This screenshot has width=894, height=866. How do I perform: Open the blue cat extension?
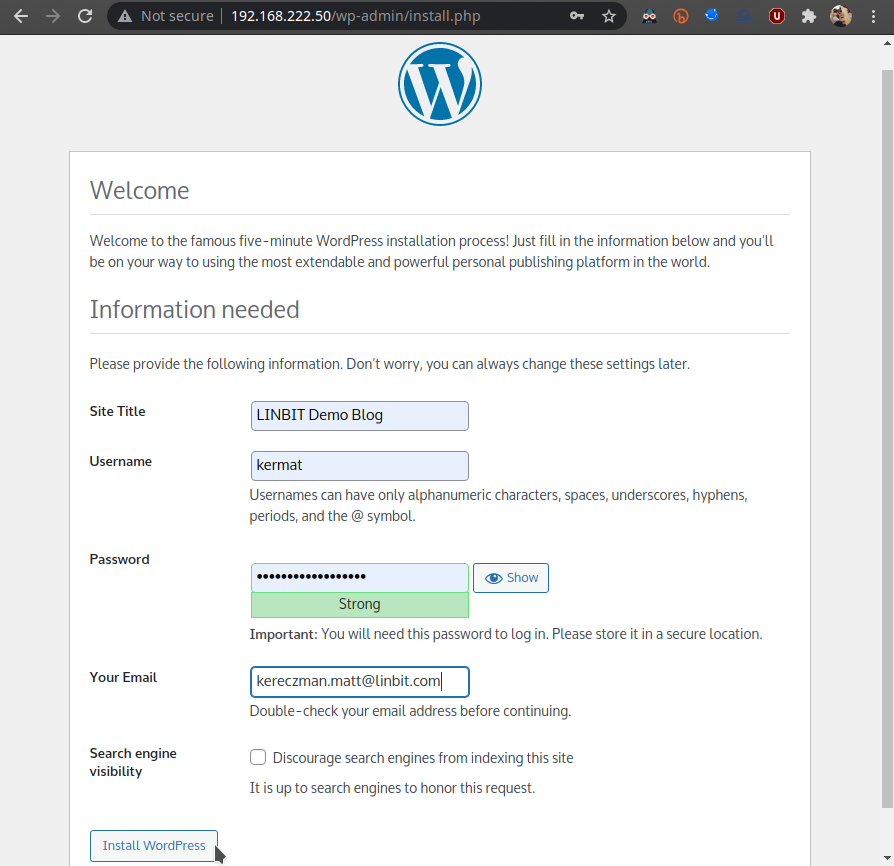pyautogui.click(x=712, y=15)
